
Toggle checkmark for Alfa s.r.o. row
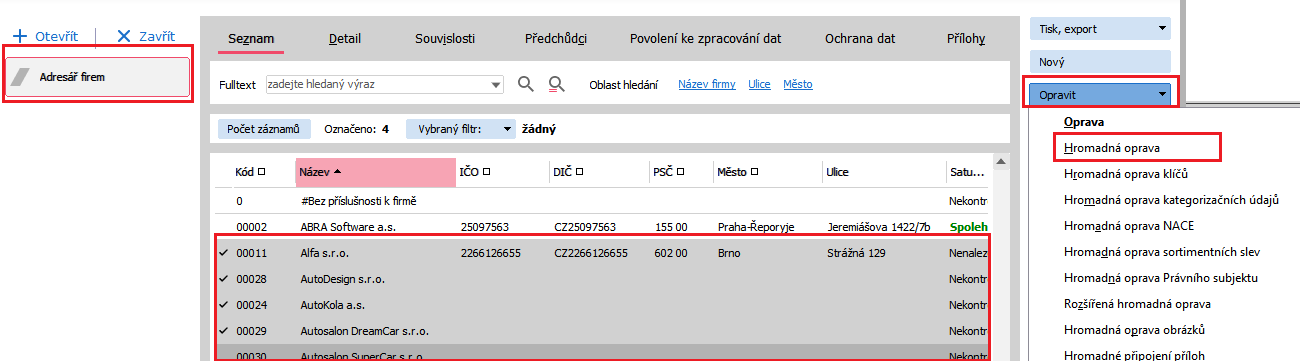point(223,253)
